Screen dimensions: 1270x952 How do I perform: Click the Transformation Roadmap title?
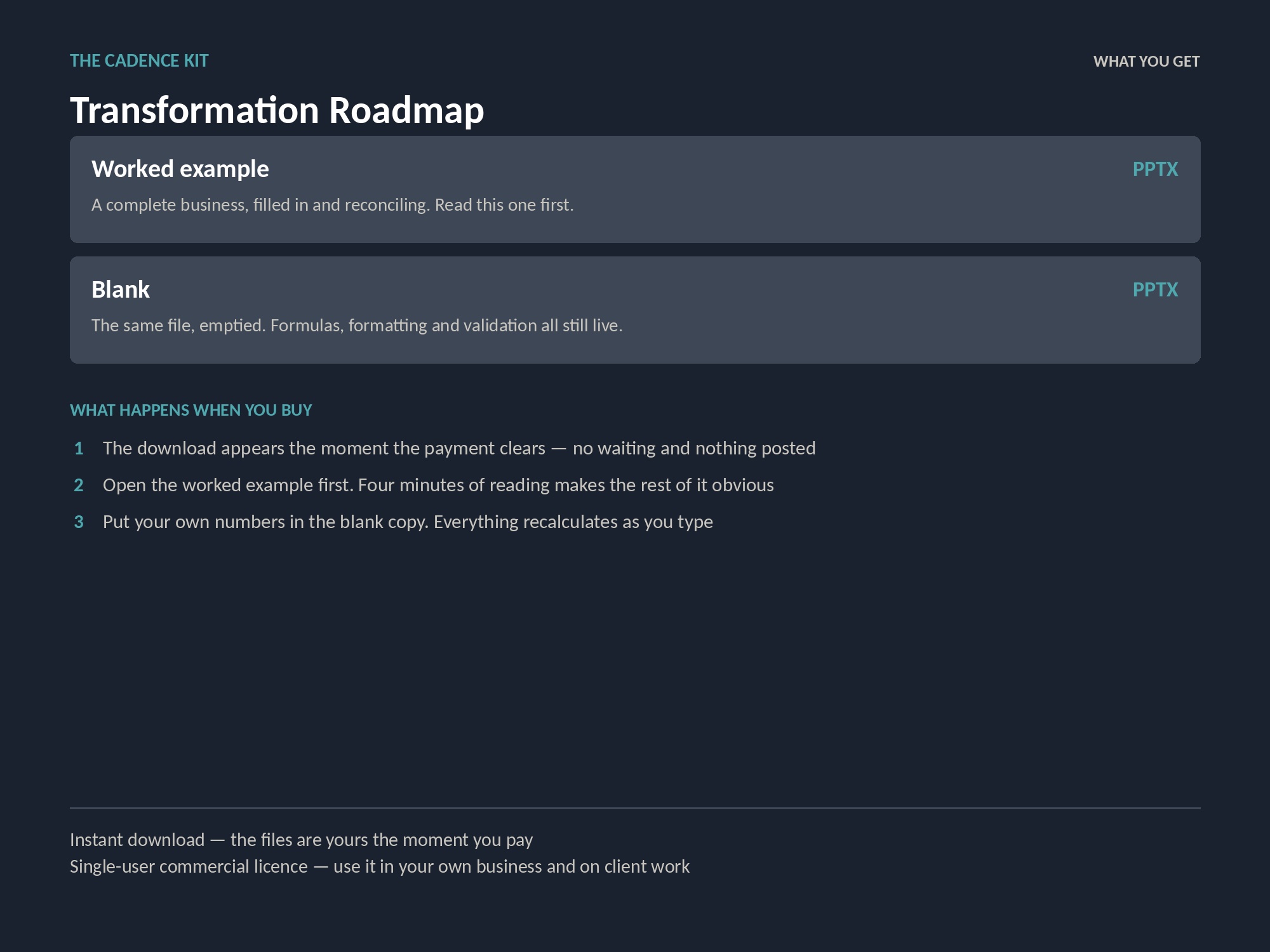click(277, 110)
